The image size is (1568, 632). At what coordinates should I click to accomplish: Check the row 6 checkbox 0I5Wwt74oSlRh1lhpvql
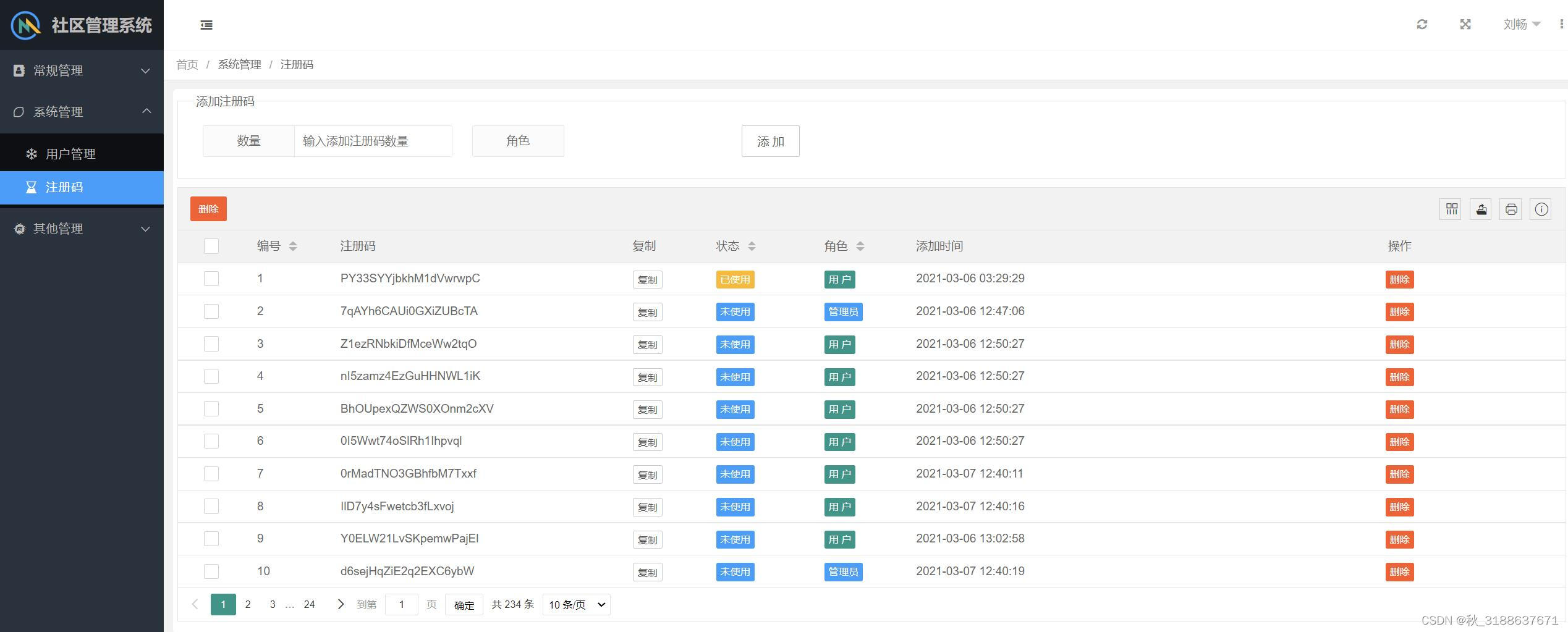pyautogui.click(x=211, y=441)
